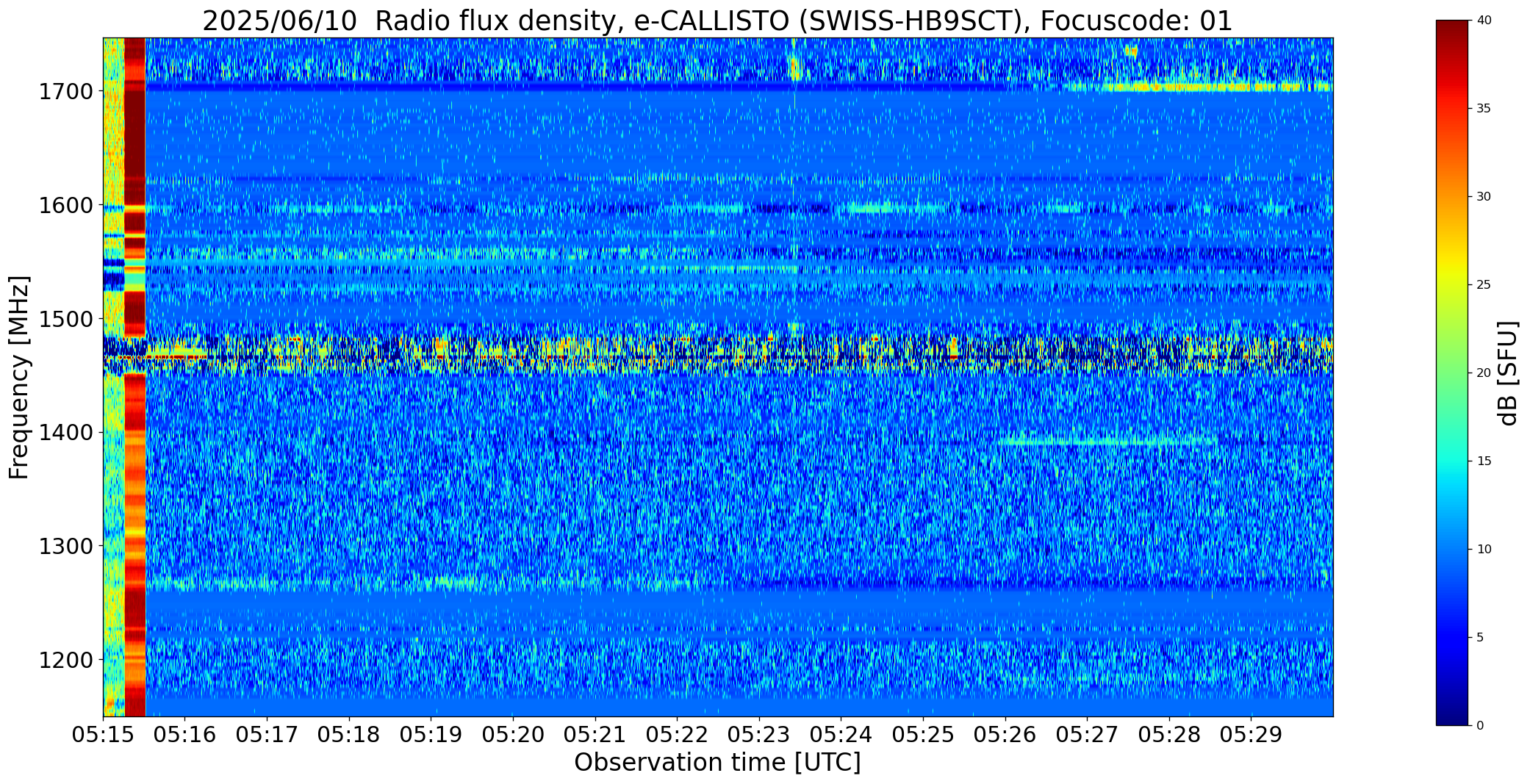Click the 1200 frequency tick label
The width and height of the screenshot is (1530, 784).
pyautogui.click(x=65, y=660)
